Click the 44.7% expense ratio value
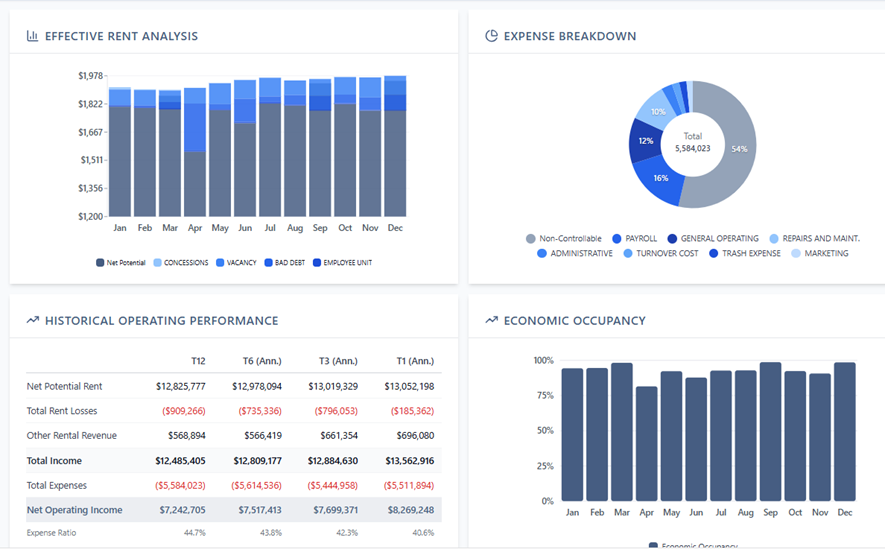Image resolution: width=885 pixels, height=549 pixels. (x=195, y=533)
